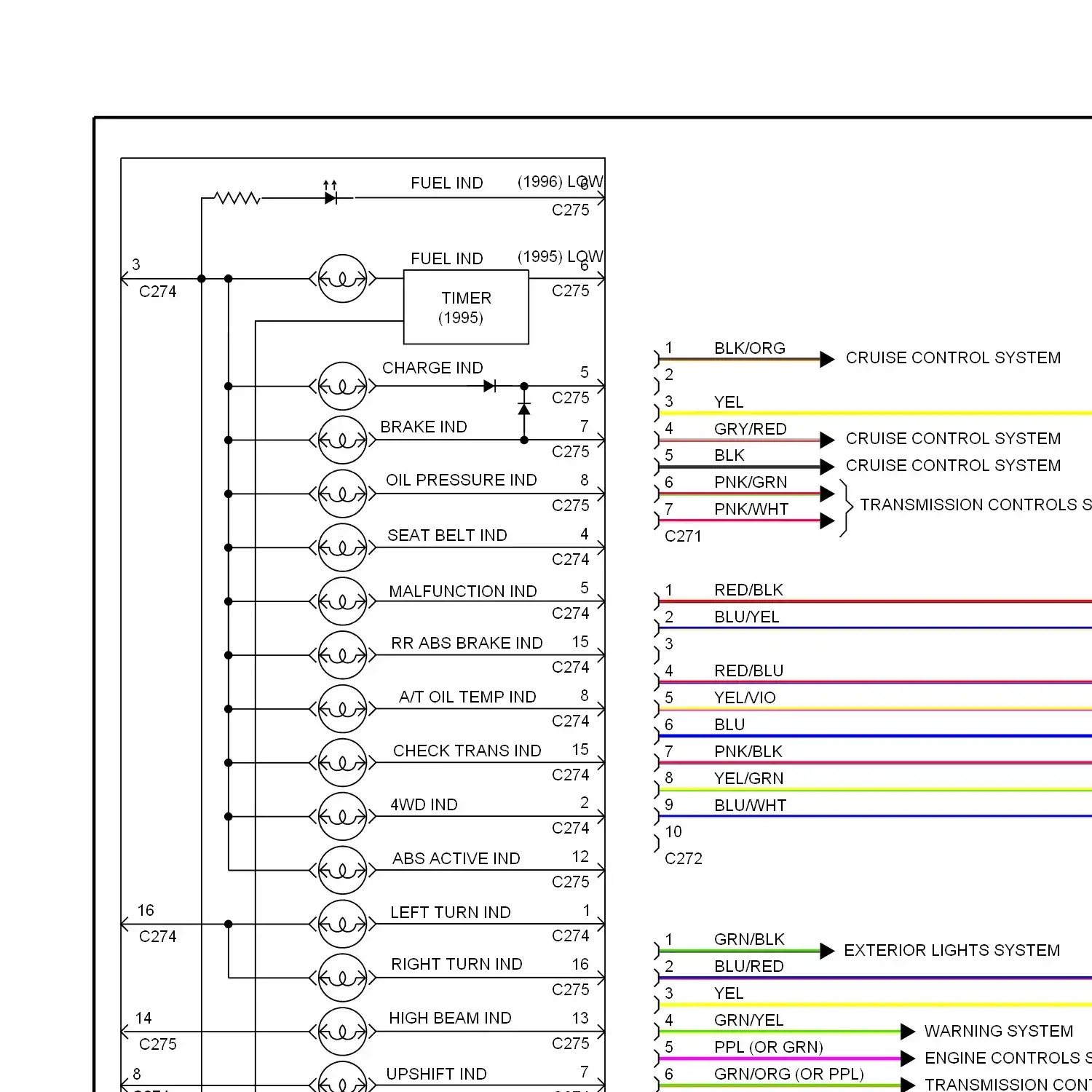
Task: Click the arrowhead on the PNK/WHT wire
Action: (x=827, y=521)
